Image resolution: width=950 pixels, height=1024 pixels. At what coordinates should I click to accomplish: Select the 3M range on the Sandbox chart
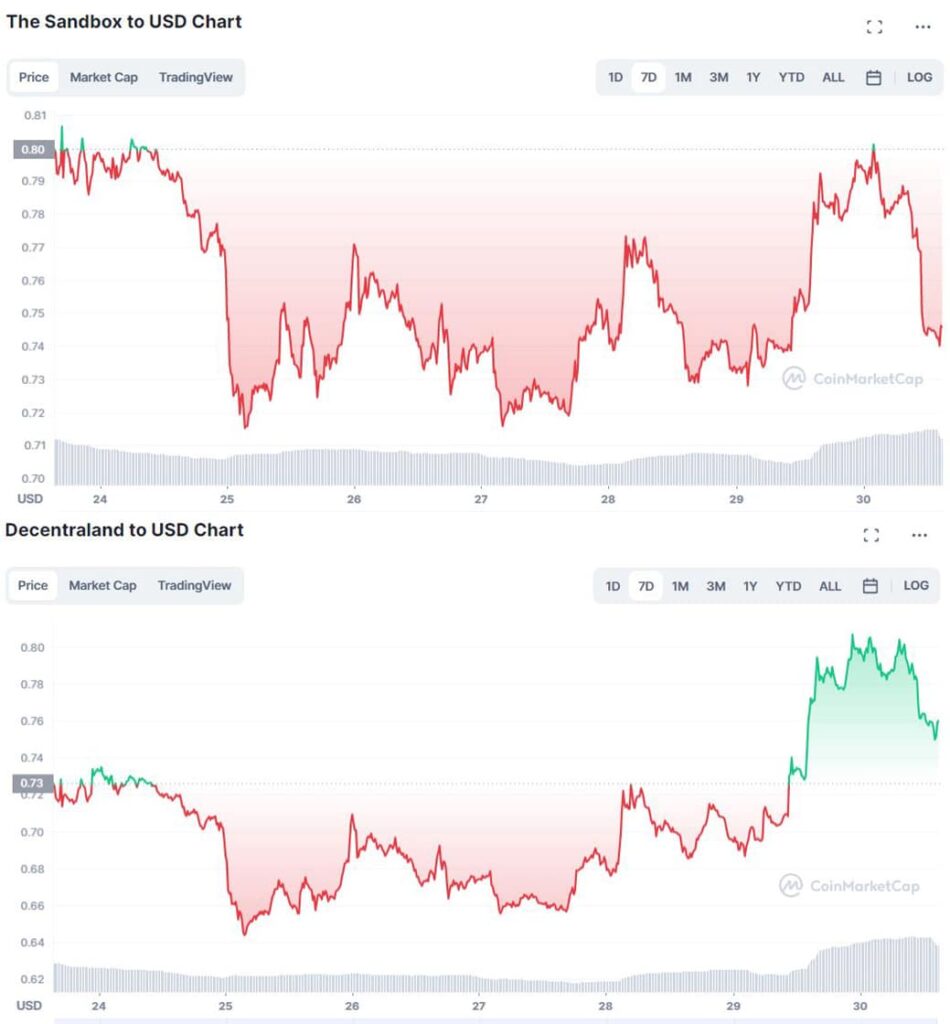(716, 77)
